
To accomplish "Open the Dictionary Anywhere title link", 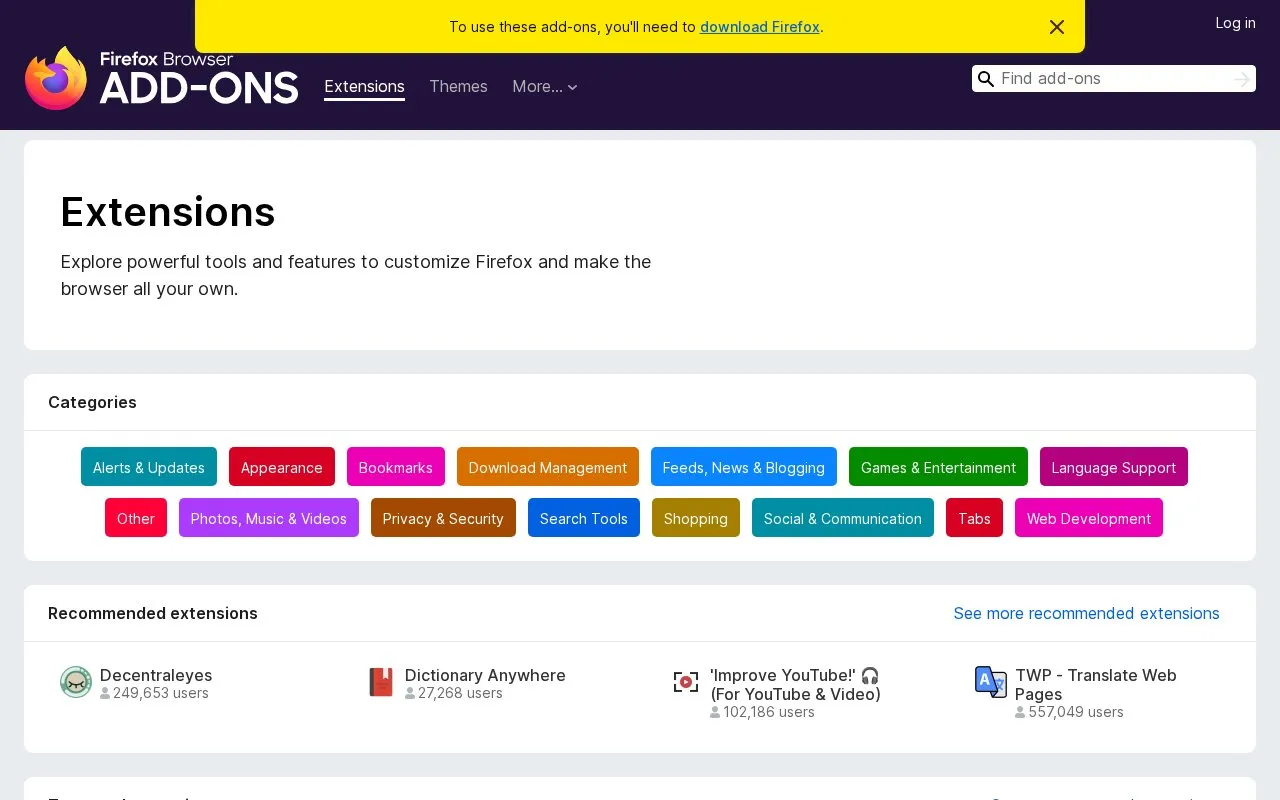I will (x=485, y=675).
